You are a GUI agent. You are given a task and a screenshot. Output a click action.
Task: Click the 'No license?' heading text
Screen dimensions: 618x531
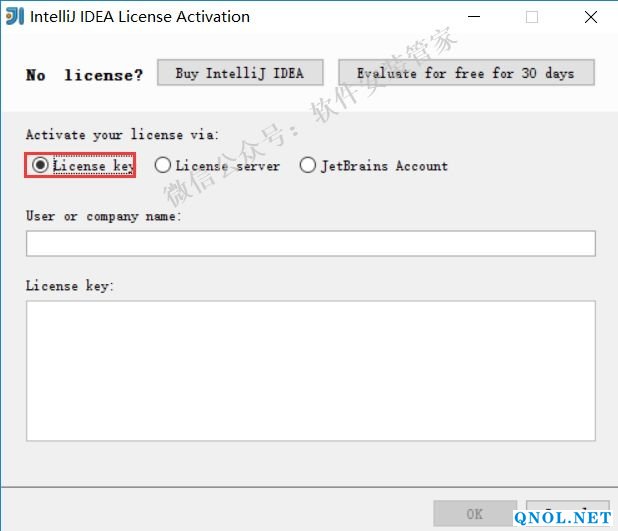84,75
